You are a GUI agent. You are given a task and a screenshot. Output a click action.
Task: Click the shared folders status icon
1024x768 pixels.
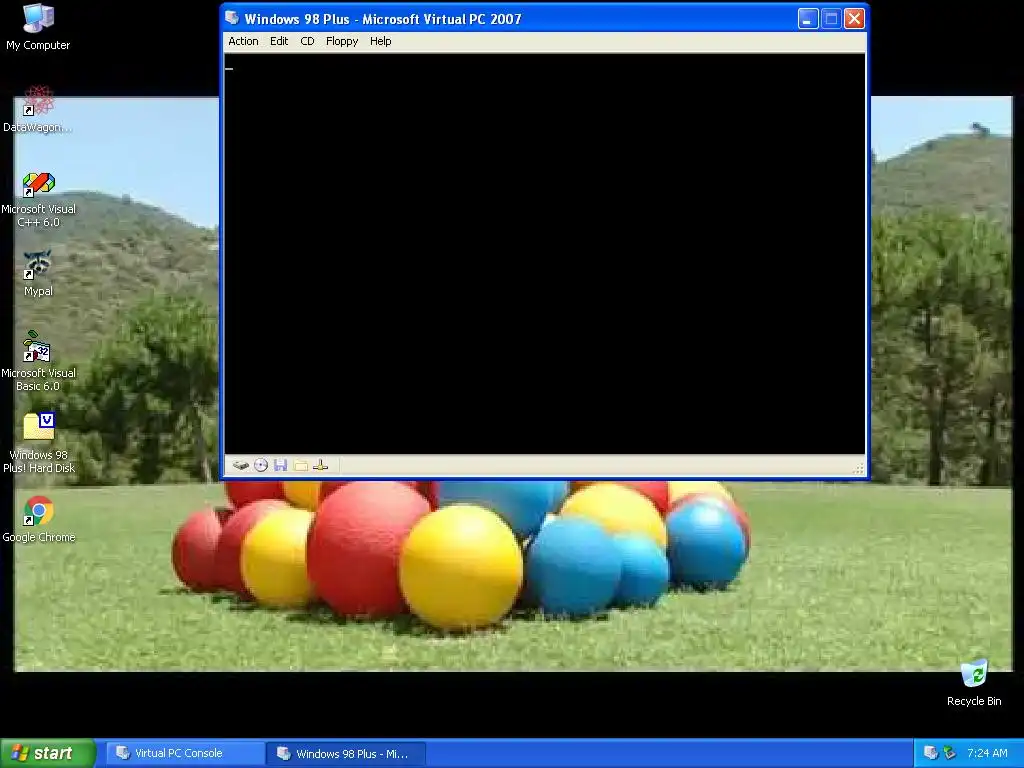[300, 465]
